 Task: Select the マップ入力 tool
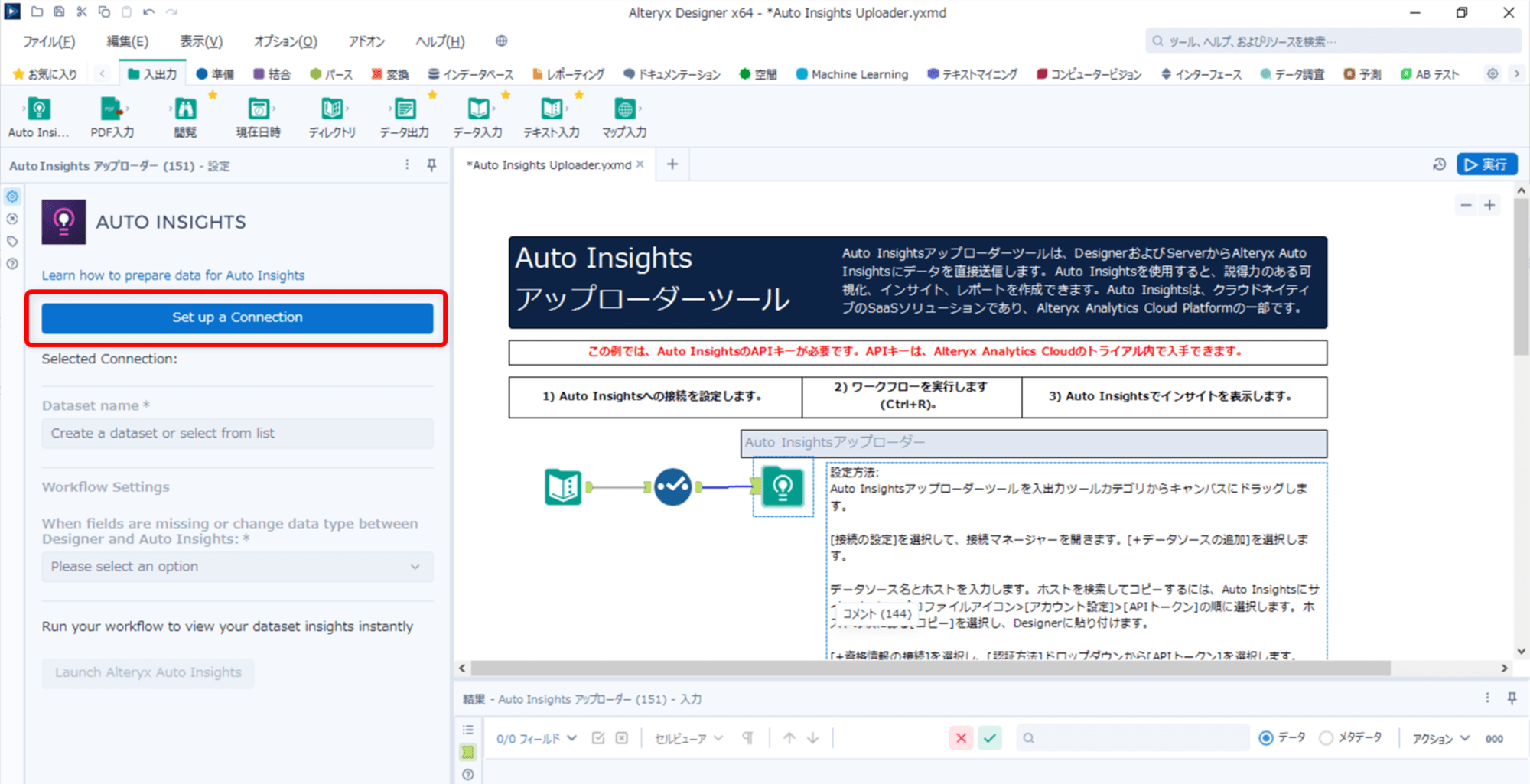click(624, 116)
